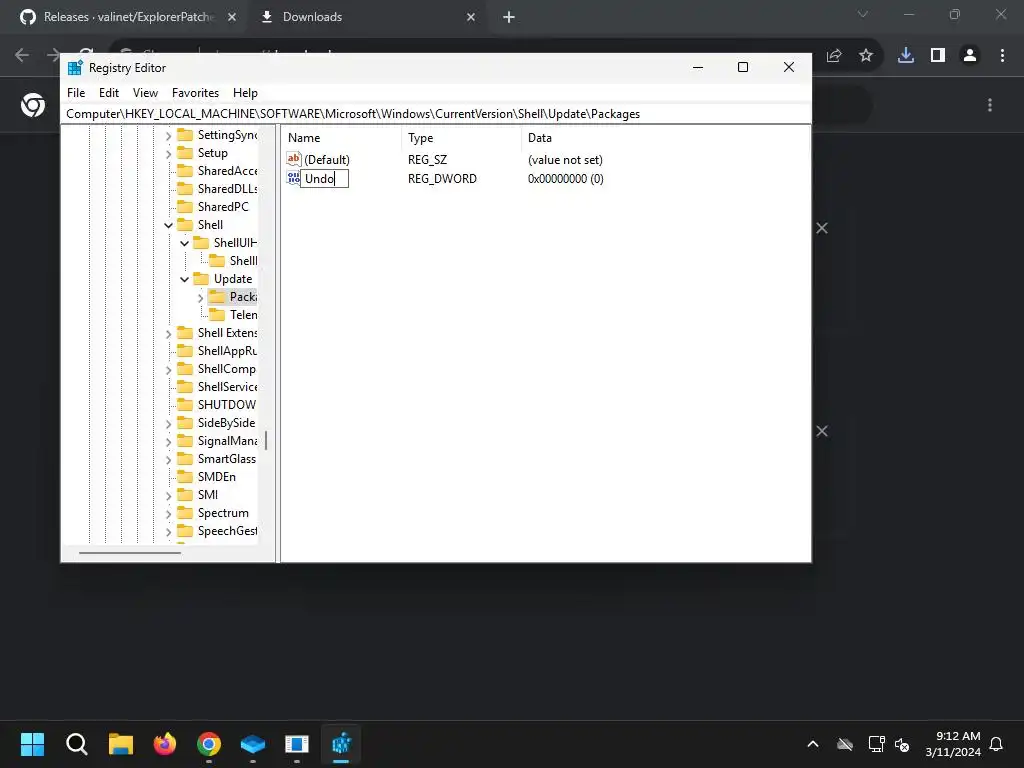Bookmark this page with the star icon
Screen dimensions: 1024x768
point(866,56)
